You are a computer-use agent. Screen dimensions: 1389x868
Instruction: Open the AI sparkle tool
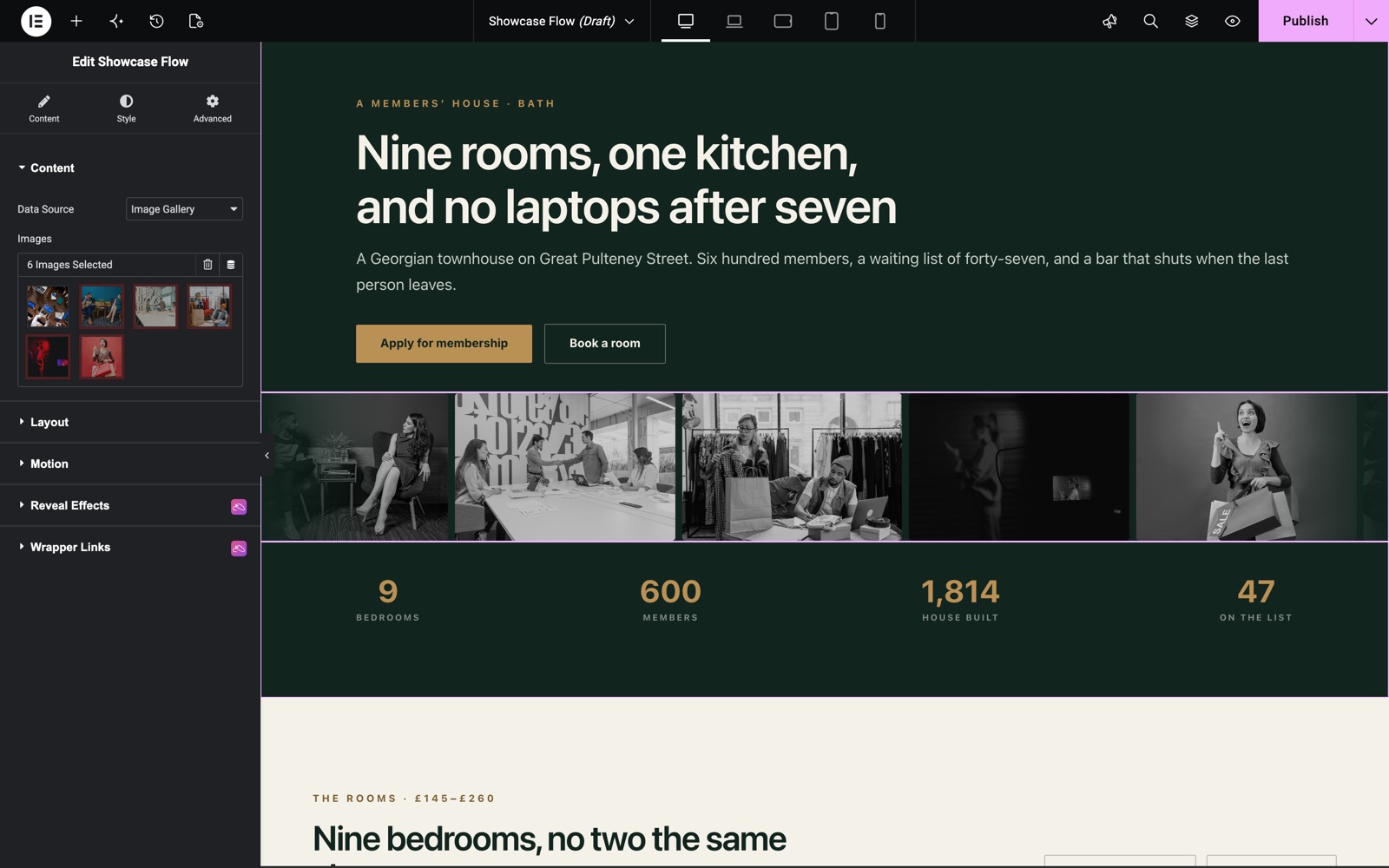click(116, 21)
